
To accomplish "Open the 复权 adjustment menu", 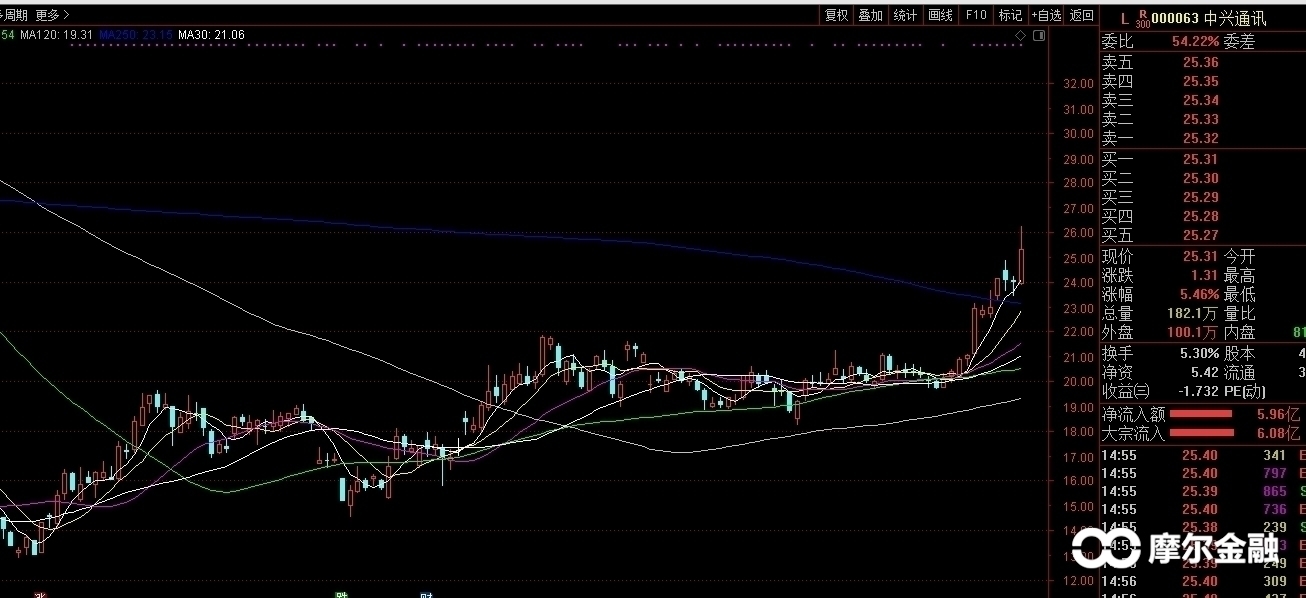I will click(x=836, y=15).
